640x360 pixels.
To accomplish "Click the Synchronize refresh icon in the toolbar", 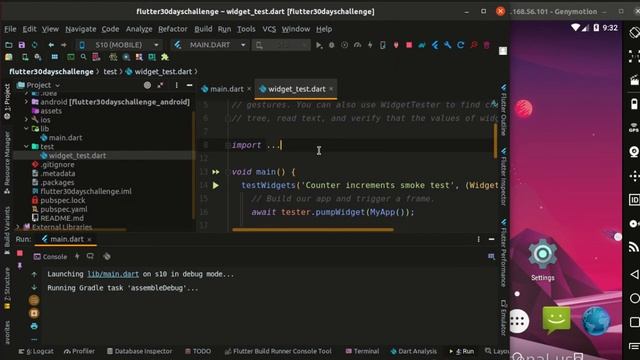I will 35,45.
